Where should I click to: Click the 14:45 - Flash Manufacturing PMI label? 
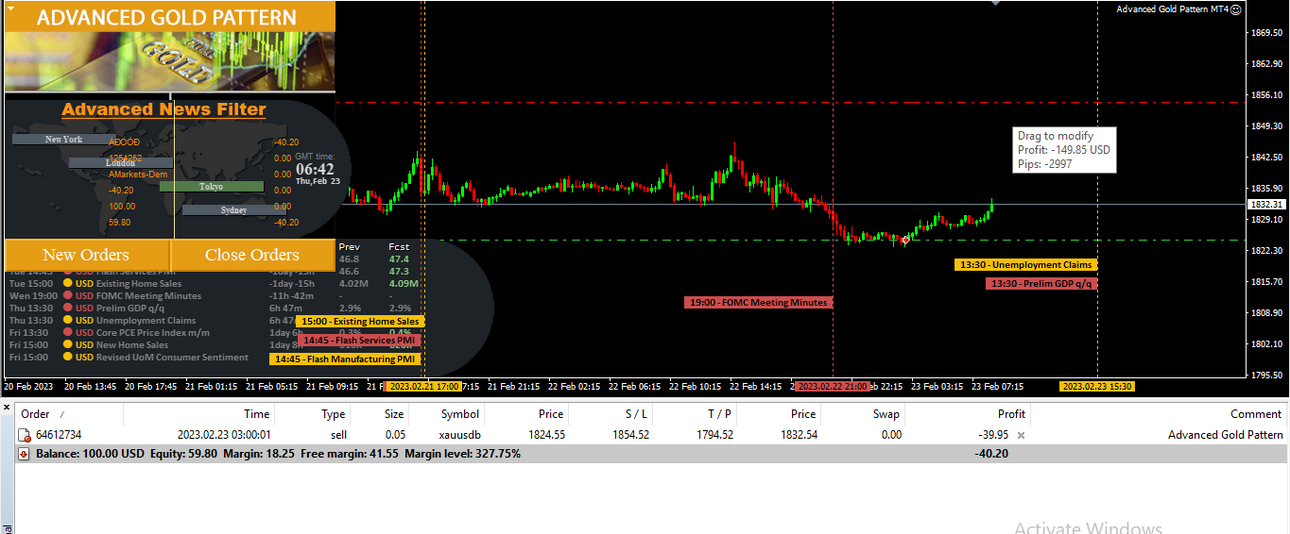(x=345, y=359)
